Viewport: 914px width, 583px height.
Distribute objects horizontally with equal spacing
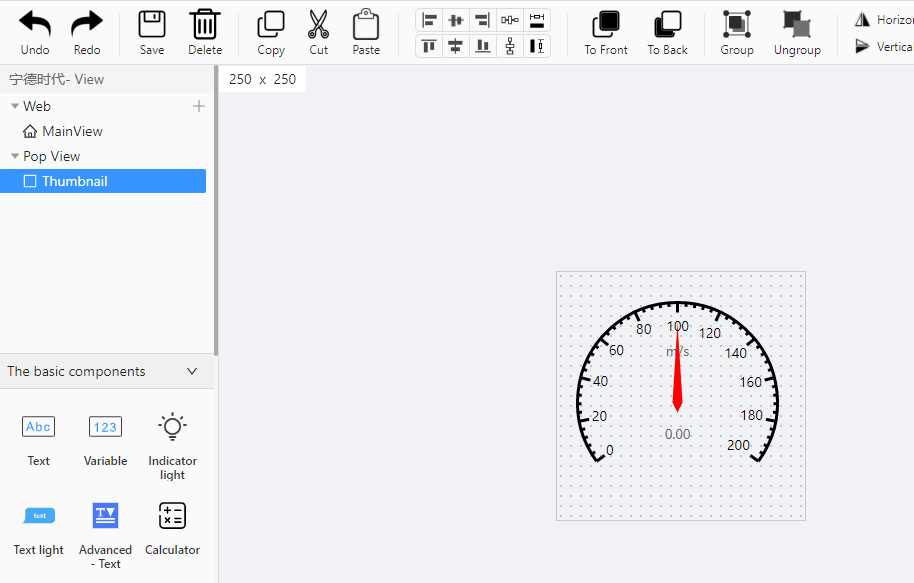click(x=509, y=20)
